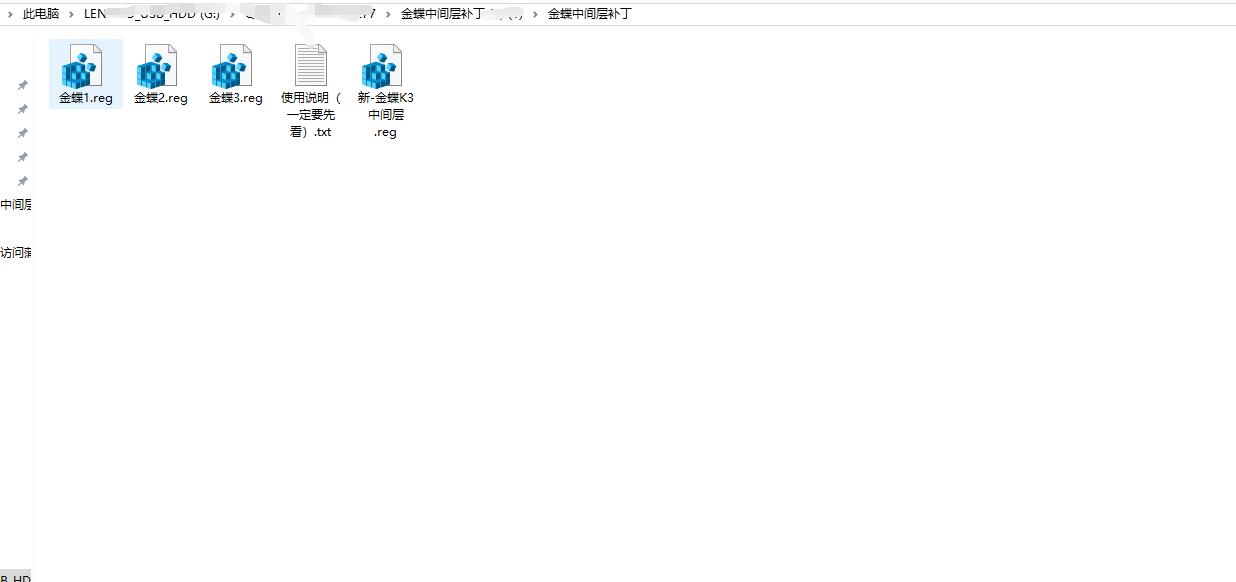Image resolution: width=1236 pixels, height=582 pixels.
Task: Click the 新-金蝶K3中间层.reg file name
Action: click(x=386, y=115)
